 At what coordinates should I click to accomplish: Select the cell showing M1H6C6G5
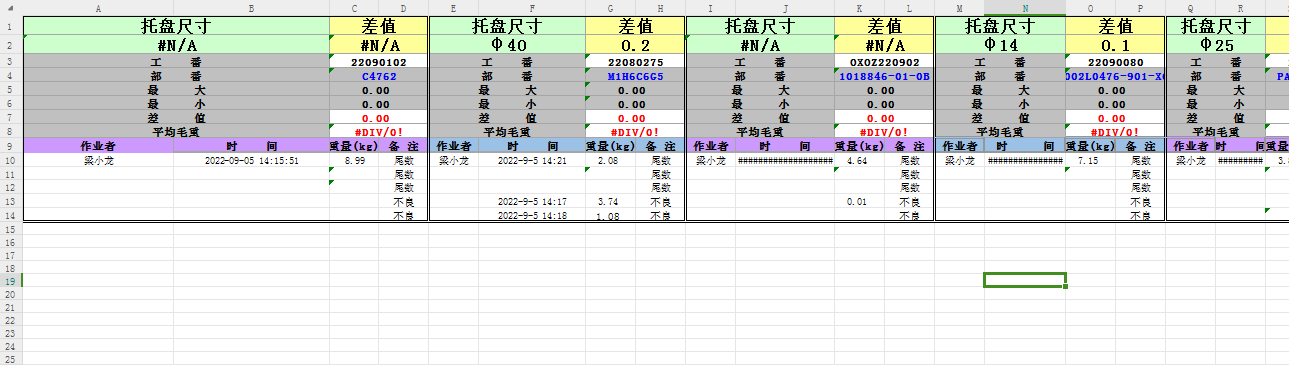coord(635,76)
